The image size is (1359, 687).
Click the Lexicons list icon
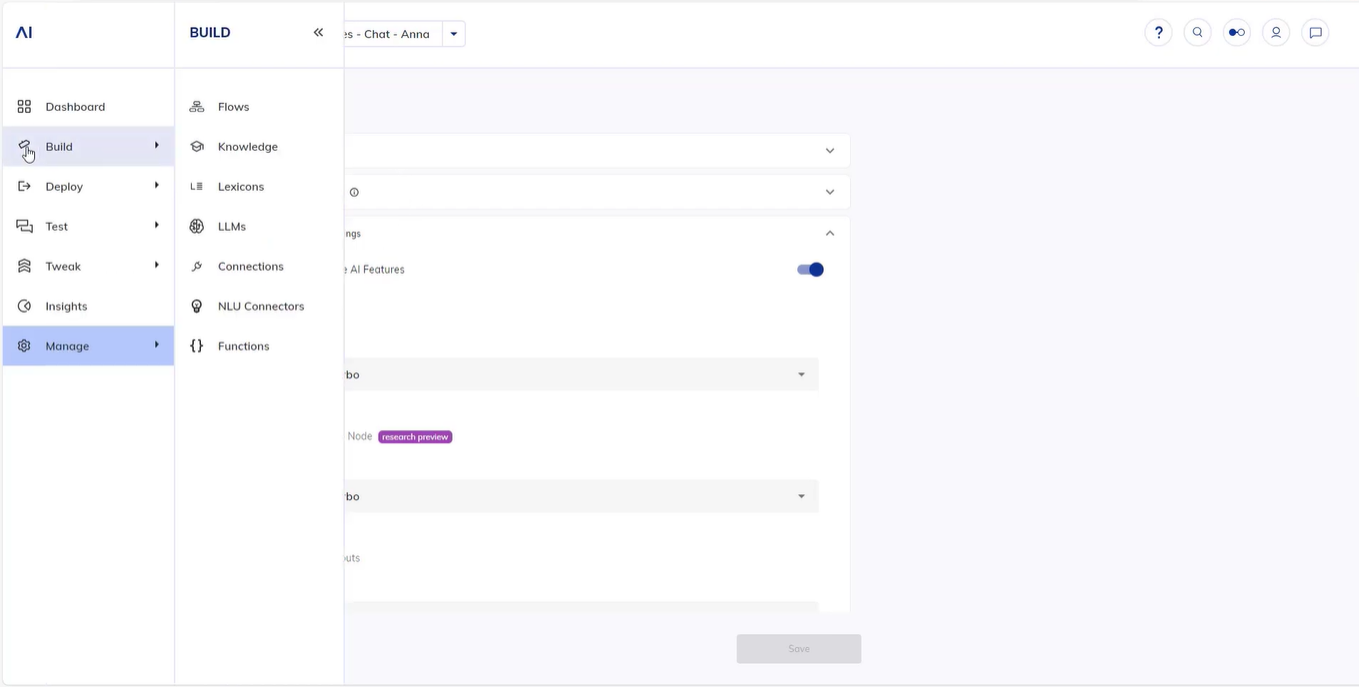[197, 186]
